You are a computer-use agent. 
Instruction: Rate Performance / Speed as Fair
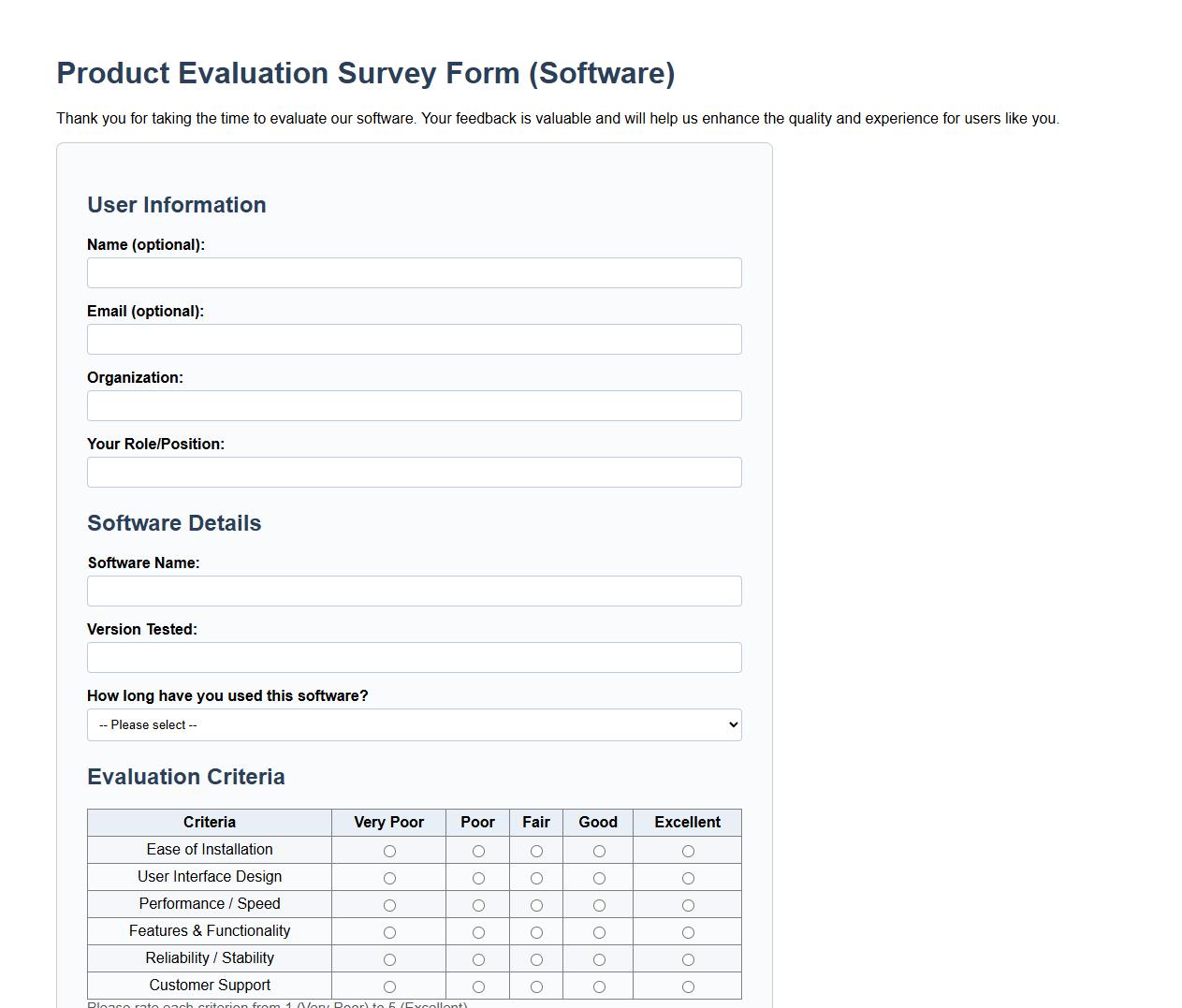pyautogui.click(x=536, y=905)
